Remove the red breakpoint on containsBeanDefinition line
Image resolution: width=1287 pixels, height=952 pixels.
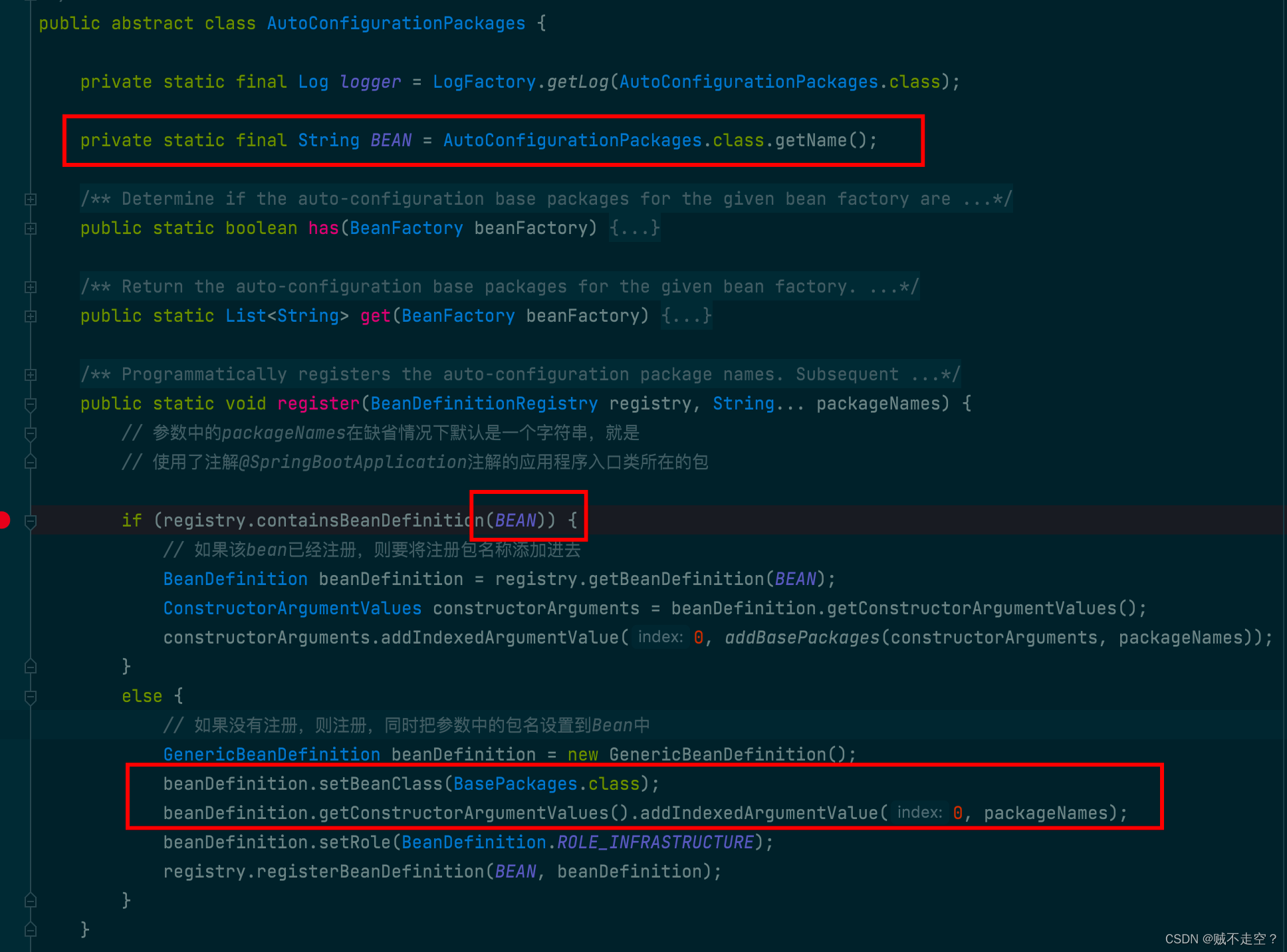(3, 520)
